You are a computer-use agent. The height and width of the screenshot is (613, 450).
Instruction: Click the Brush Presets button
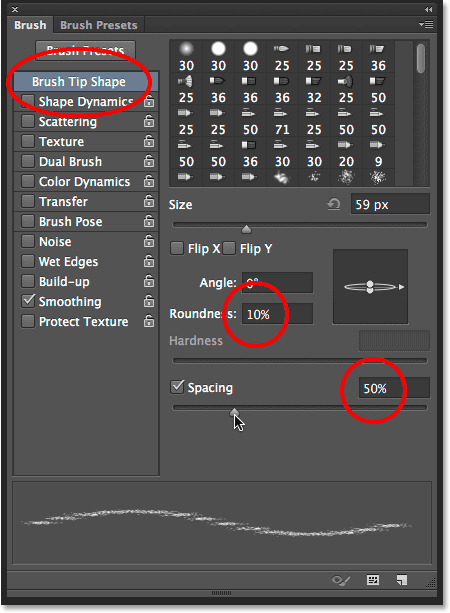[x=85, y=50]
